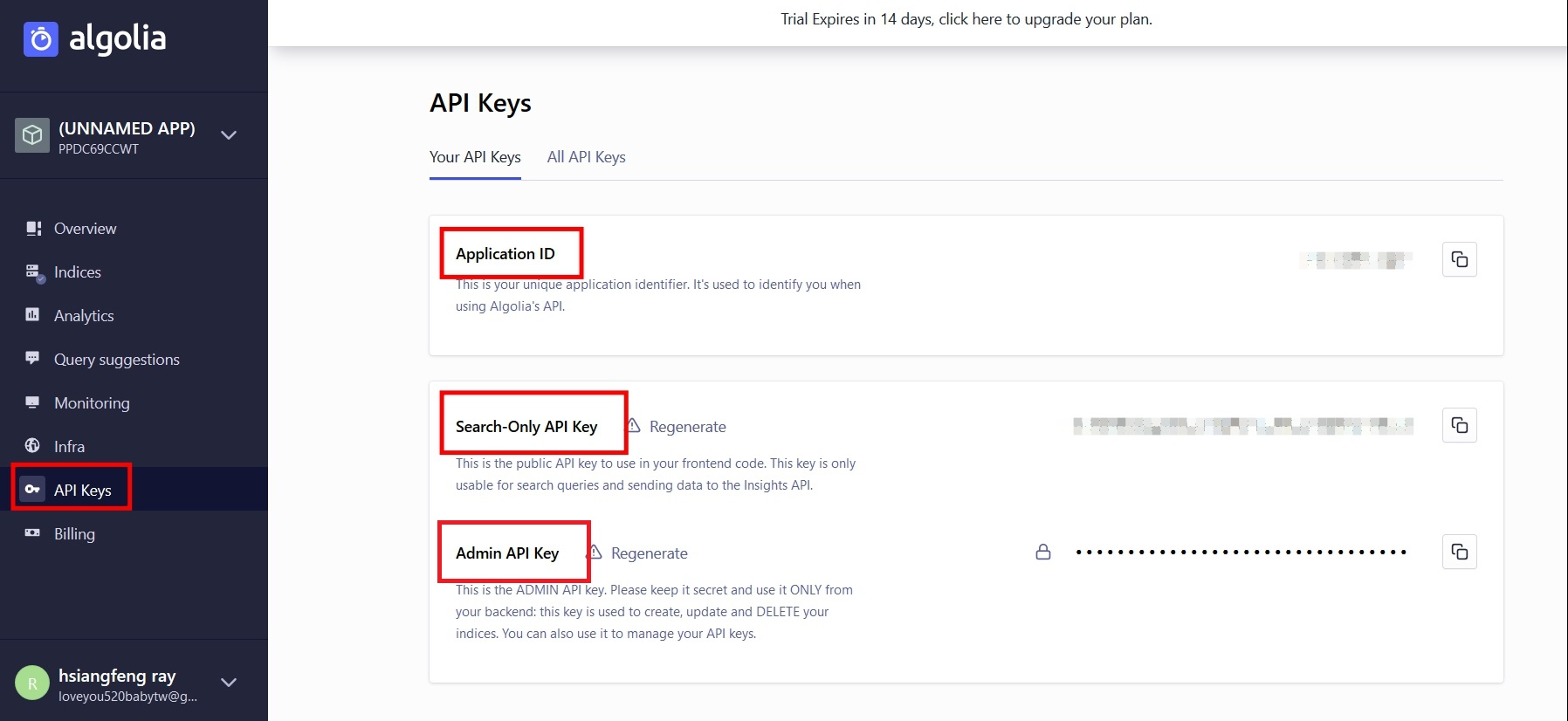Image resolution: width=1568 pixels, height=721 pixels.
Task: Open the Infra globe icon
Action: pos(33,445)
